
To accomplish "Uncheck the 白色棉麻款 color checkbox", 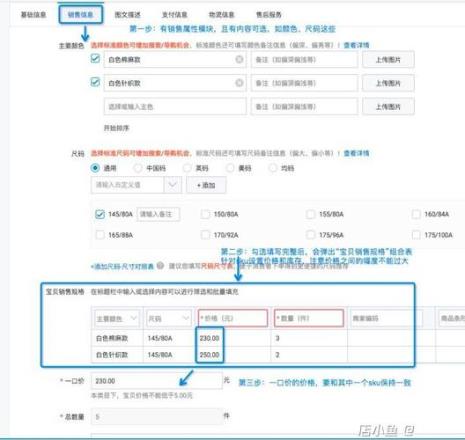I will point(95,59).
